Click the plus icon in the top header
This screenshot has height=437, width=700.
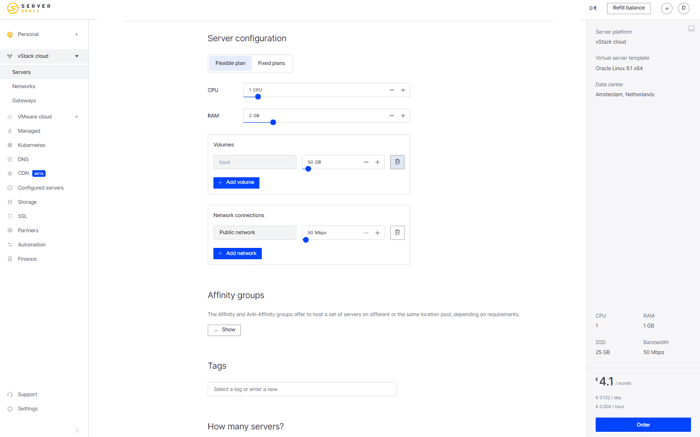[x=667, y=8]
